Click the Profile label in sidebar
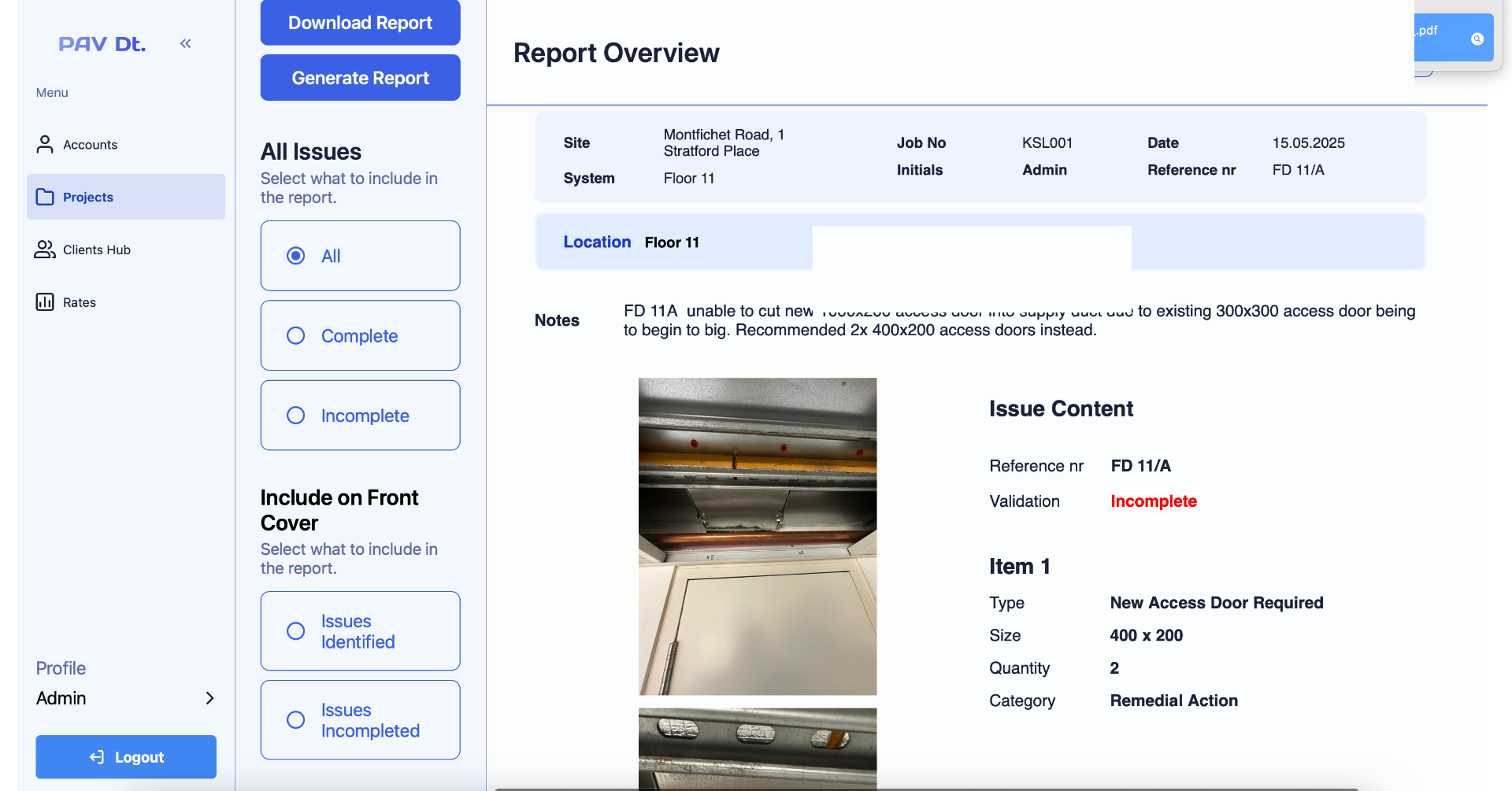 tap(61, 668)
